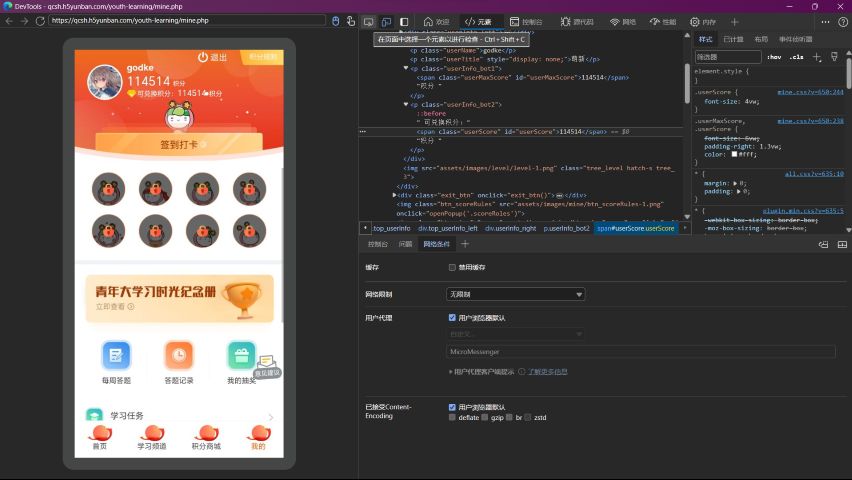Image resolution: width=852 pixels, height=480 pixels.
Task: Open the Sources (源代码) tab
Action: pos(577,22)
